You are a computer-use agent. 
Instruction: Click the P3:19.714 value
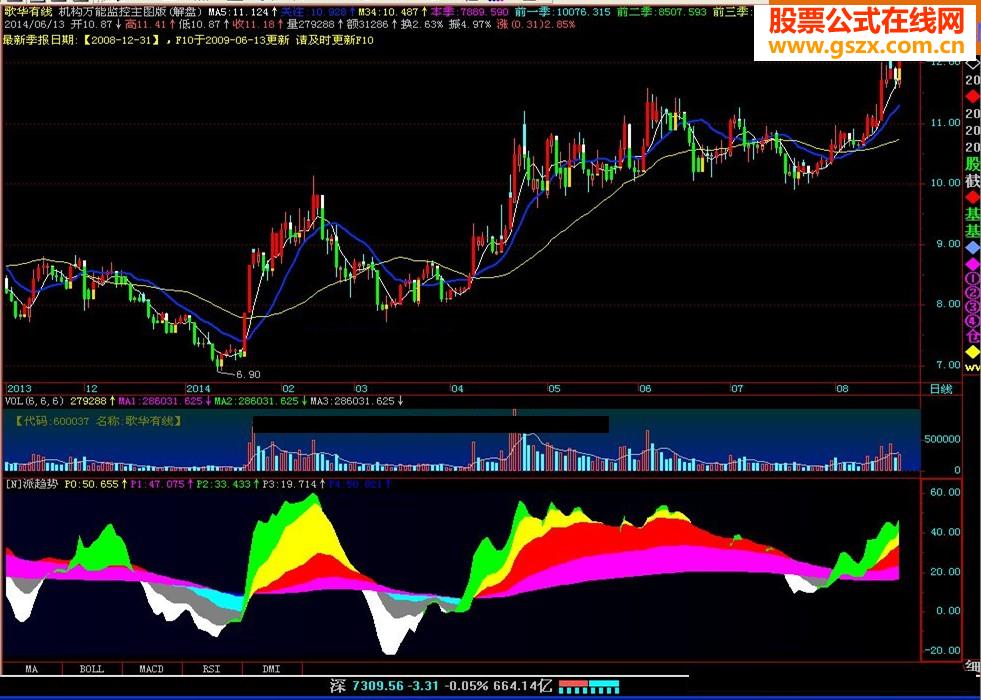coord(293,484)
